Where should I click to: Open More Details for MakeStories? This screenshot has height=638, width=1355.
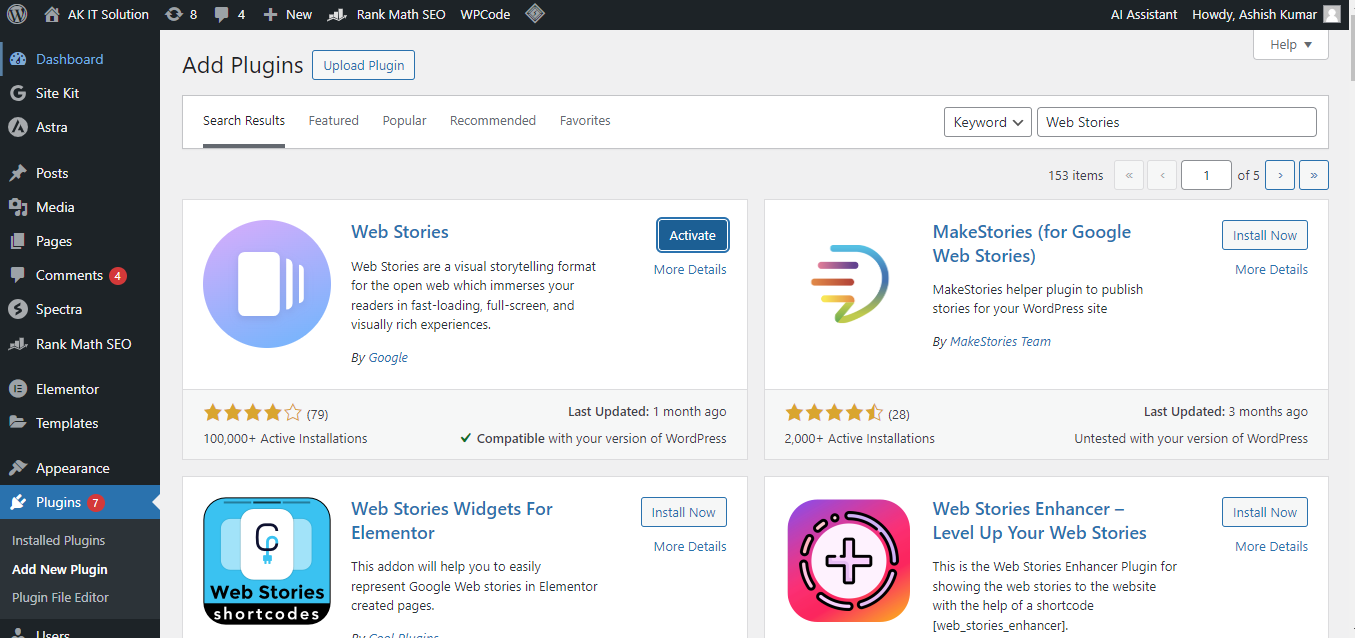[1271, 270]
